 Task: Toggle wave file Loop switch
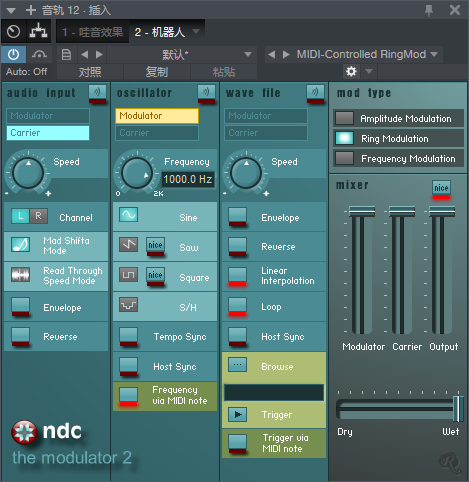pos(237,307)
